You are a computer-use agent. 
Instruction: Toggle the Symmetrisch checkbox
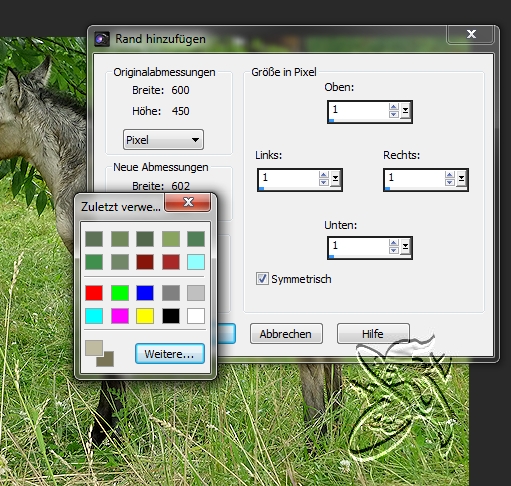pos(262,279)
